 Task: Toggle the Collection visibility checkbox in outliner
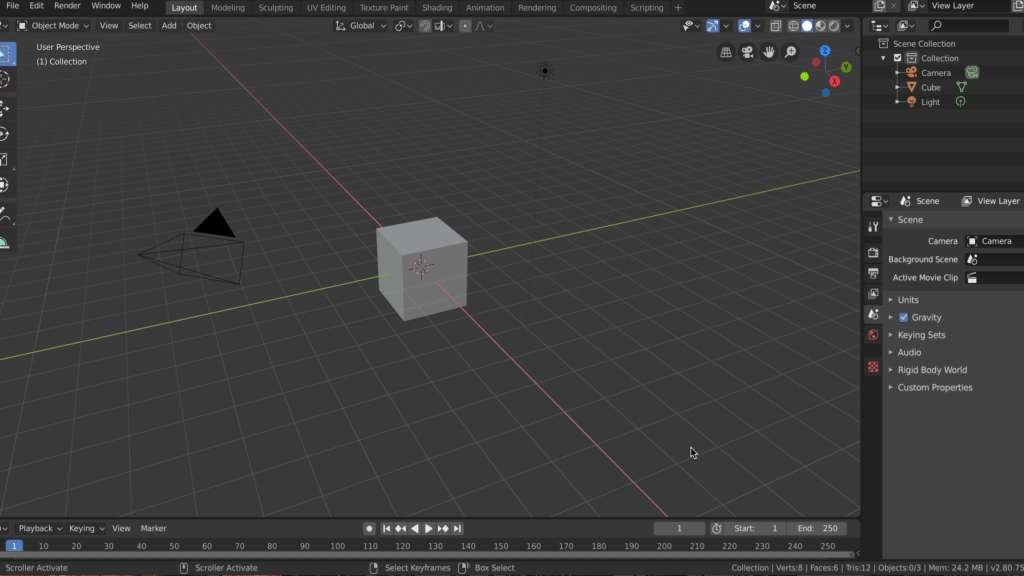(x=897, y=58)
